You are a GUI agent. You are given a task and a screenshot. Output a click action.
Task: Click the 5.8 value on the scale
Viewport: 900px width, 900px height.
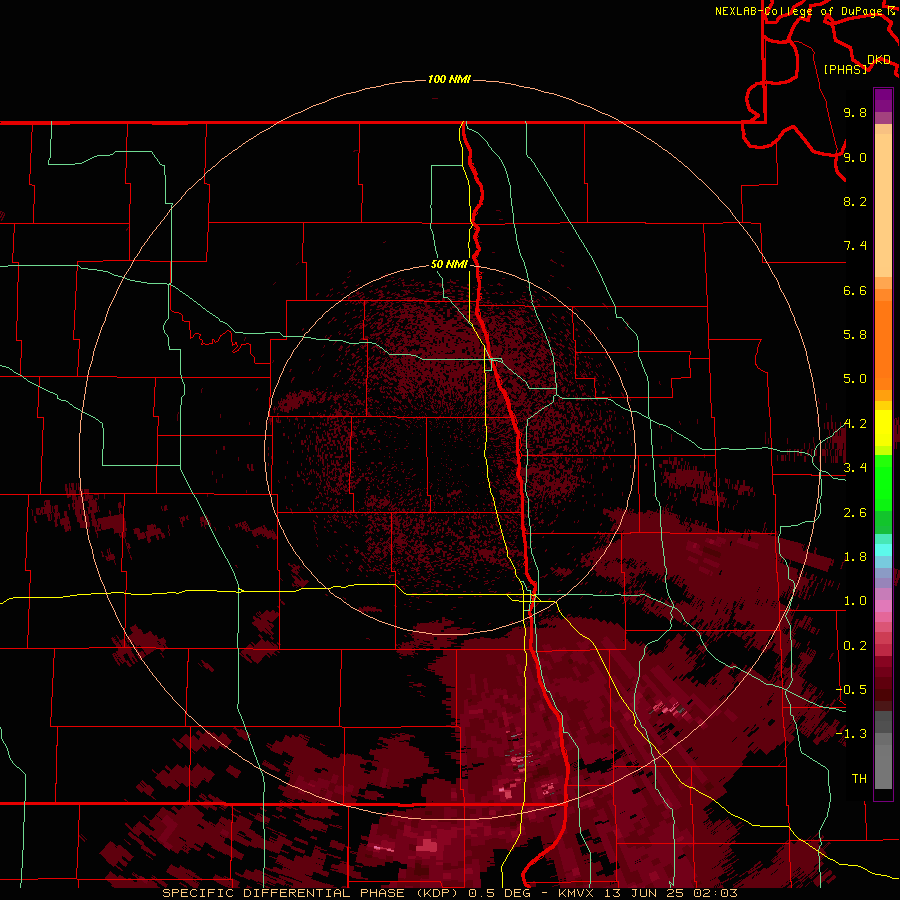pos(855,335)
